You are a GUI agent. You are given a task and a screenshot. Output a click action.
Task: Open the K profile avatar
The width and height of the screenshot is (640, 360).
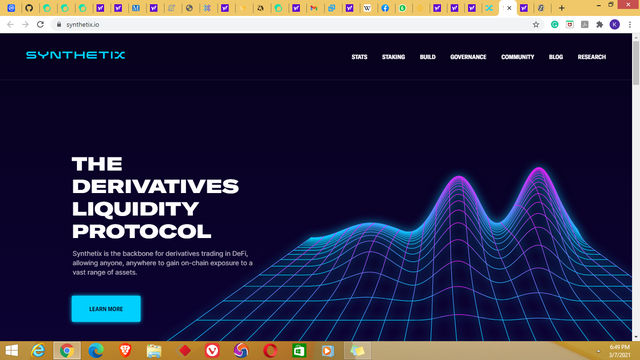pyautogui.click(x=615, y=24)
